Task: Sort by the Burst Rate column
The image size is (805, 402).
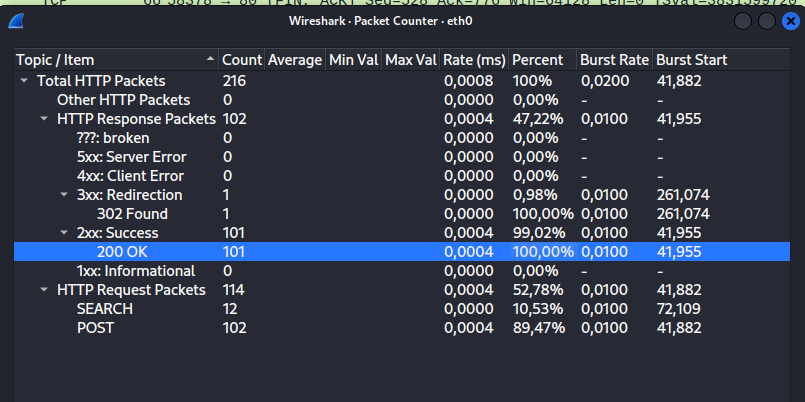Action: coord(615,60)
